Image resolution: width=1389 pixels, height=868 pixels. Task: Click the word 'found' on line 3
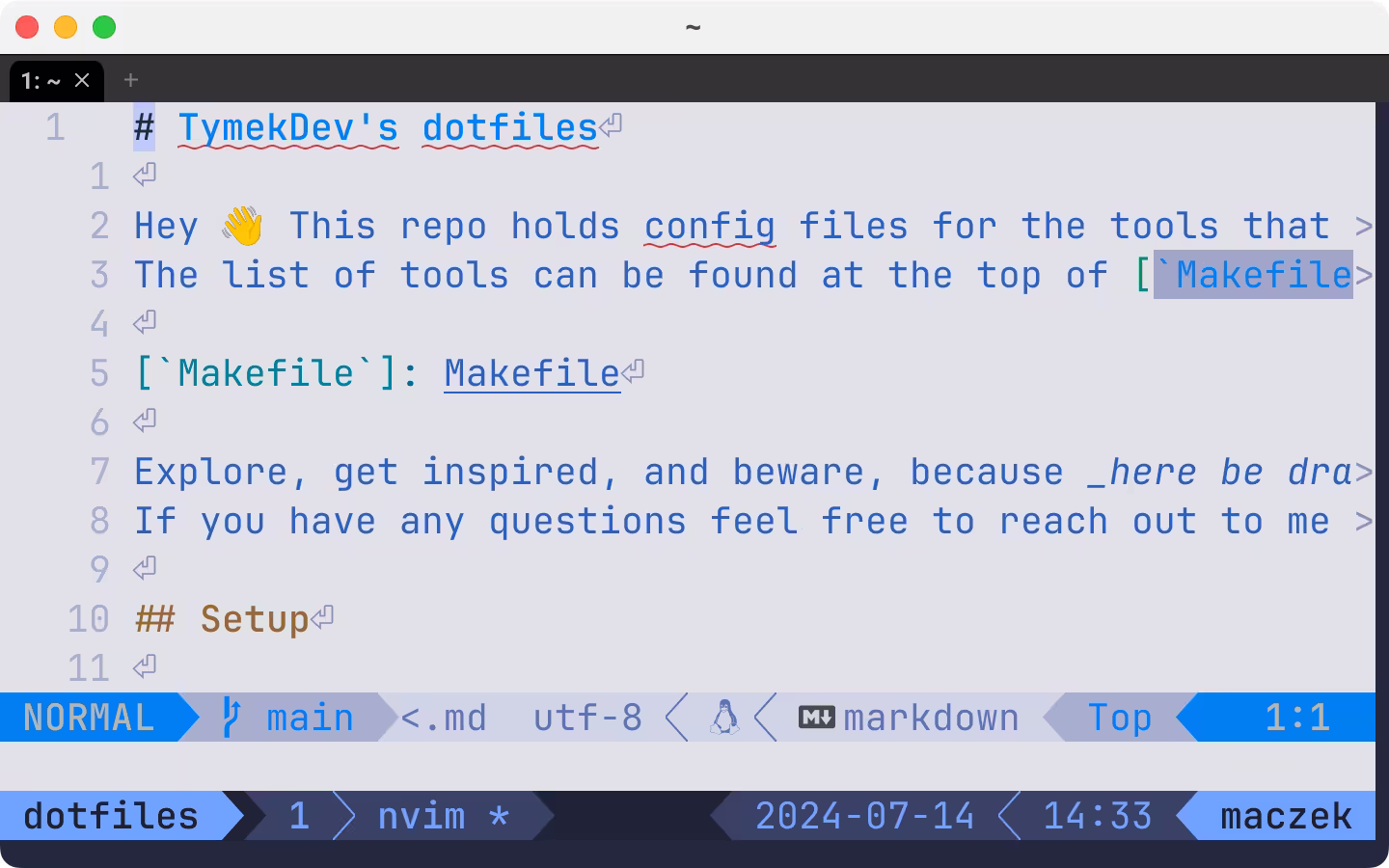point(743,275)
